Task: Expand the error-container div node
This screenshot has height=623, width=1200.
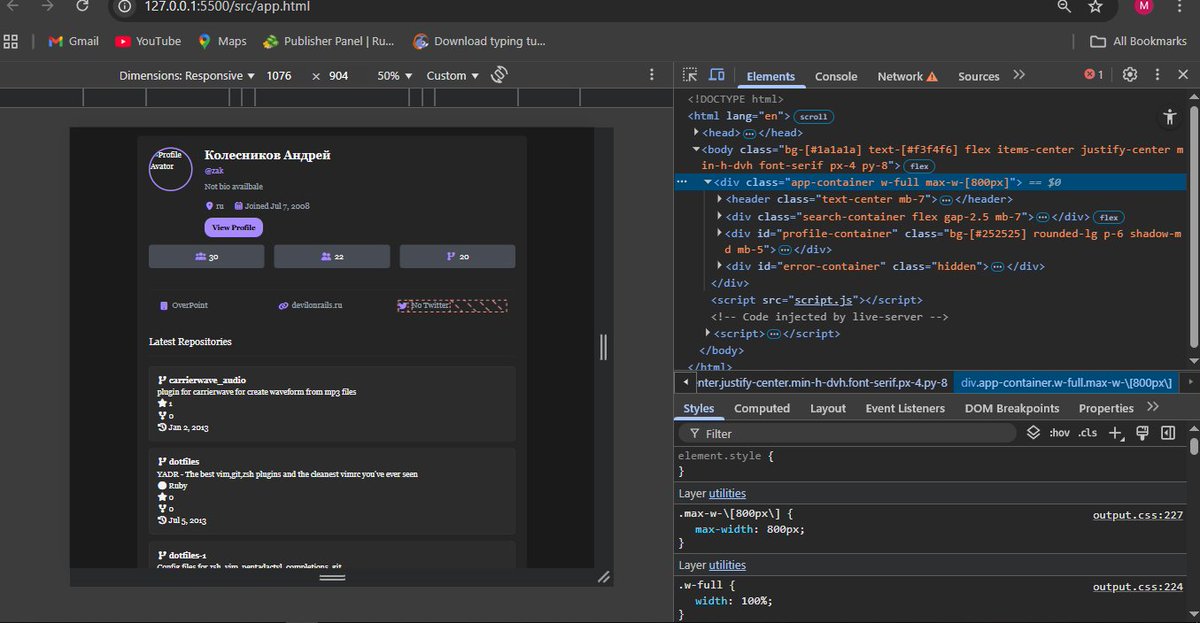Action: pos(720,266)
